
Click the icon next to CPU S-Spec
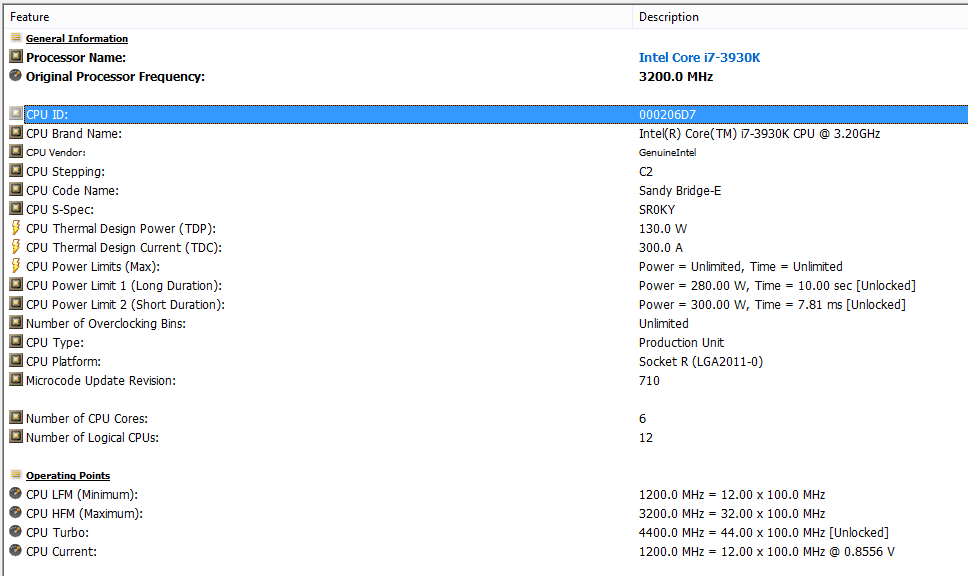coord(16,209)
